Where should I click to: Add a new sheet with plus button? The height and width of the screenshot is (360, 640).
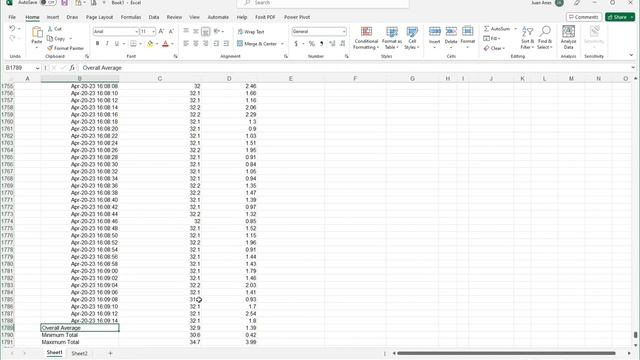point(110,353)
